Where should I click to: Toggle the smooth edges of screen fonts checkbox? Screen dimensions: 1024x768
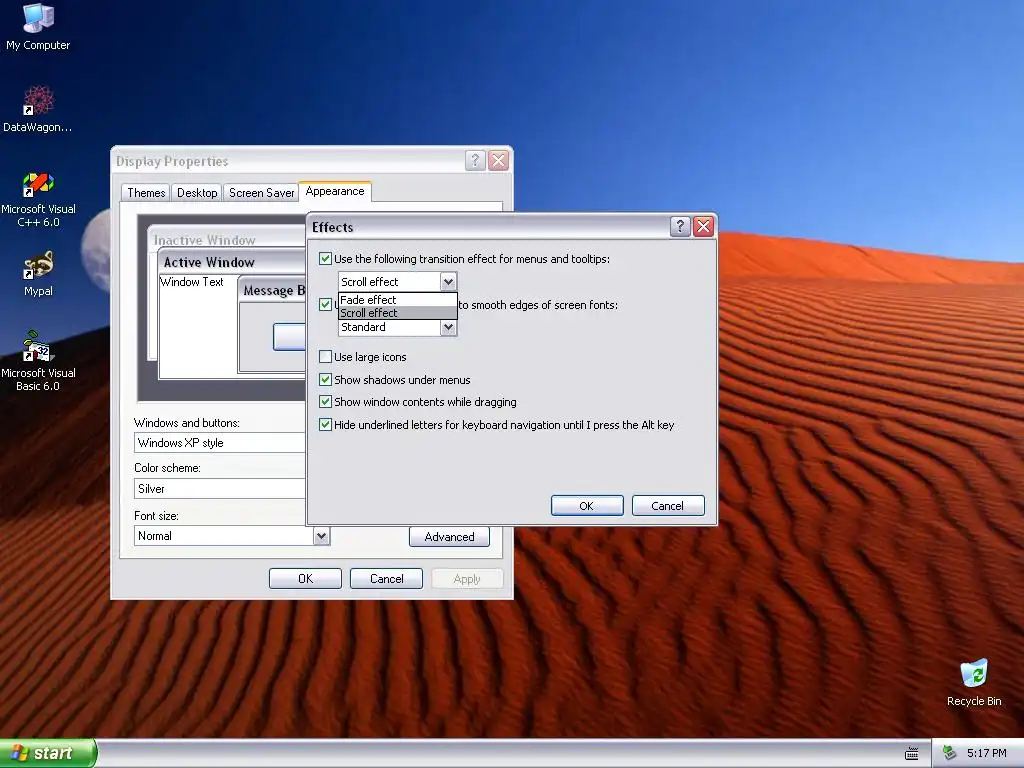click(x=325, y=304)
